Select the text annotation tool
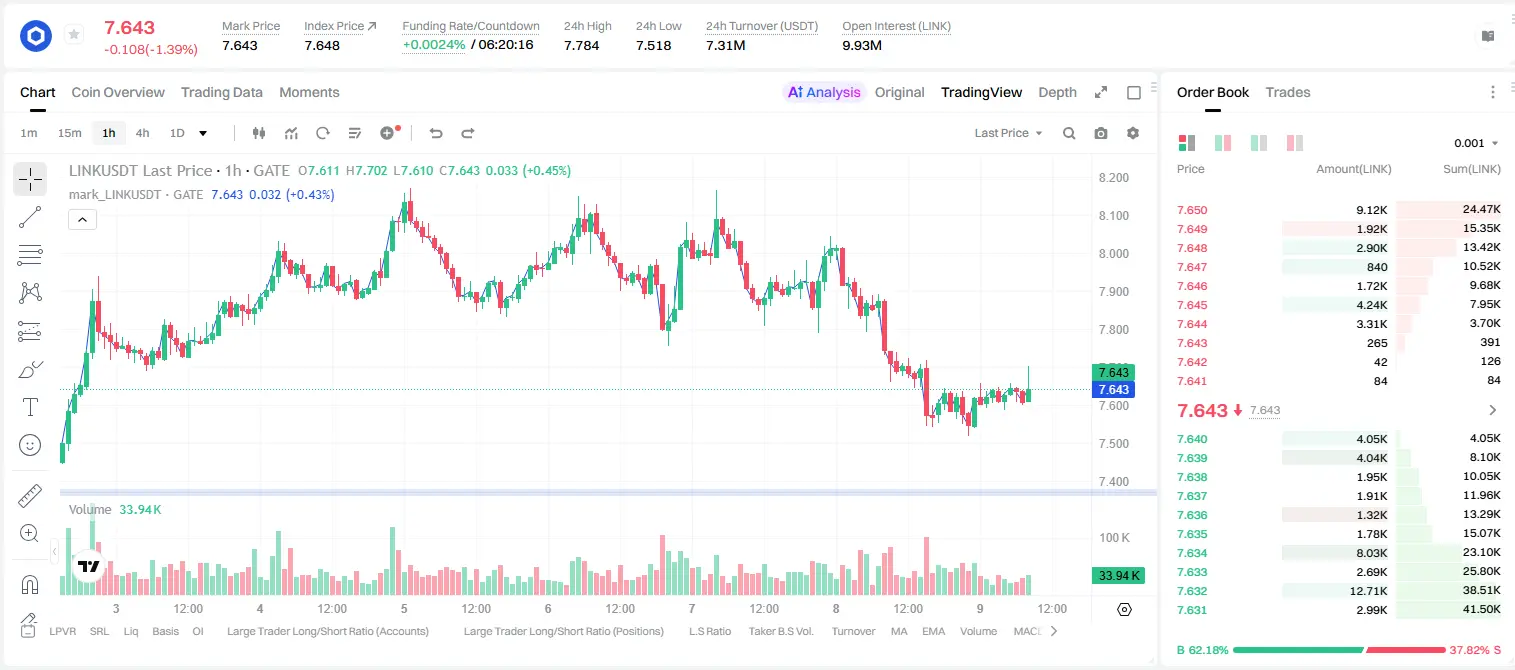Viewport: 1515px width, 670px height. tap(30, 407)
